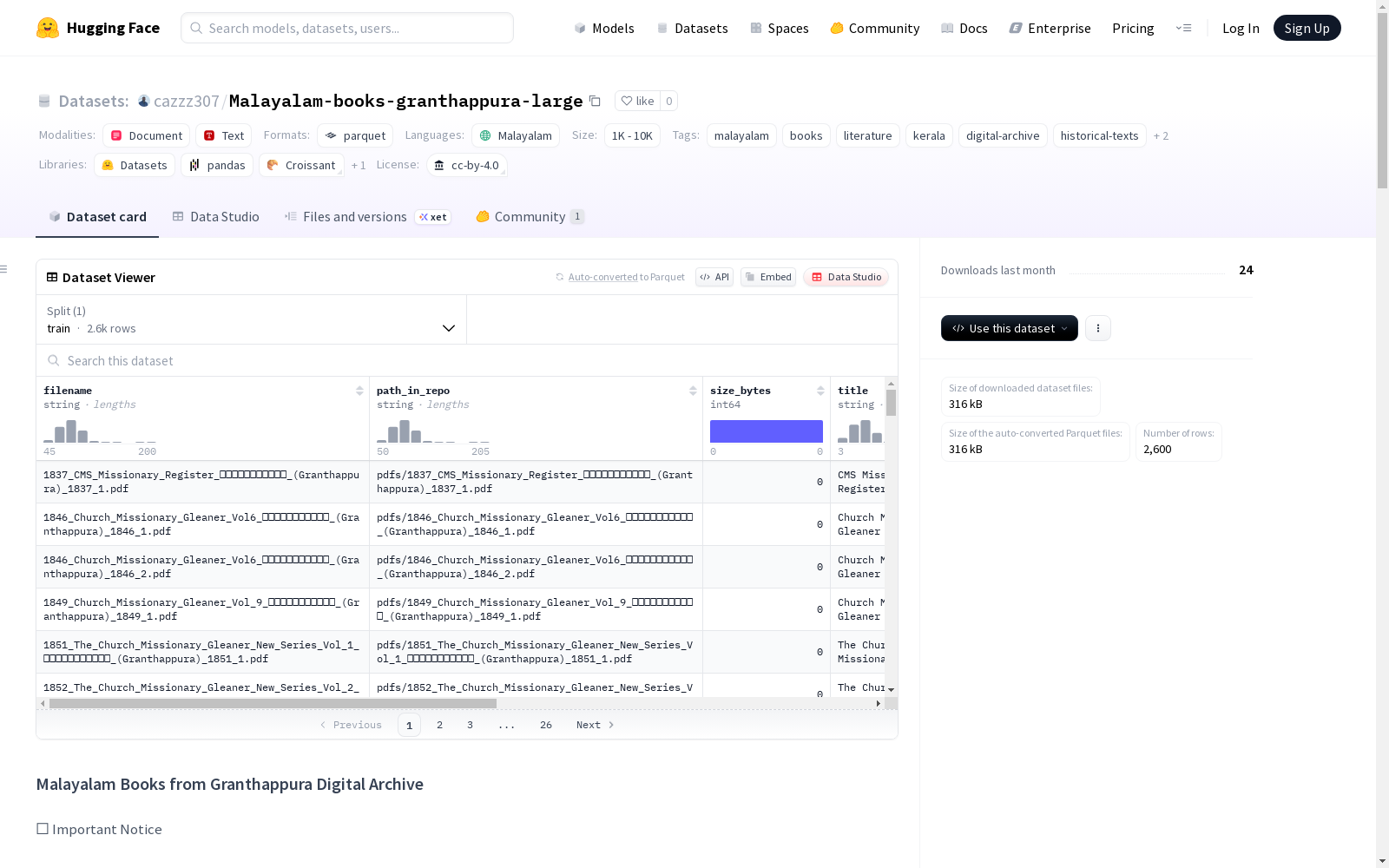This screenshot has height=868, width=1389.
Task: Expand the Split train dropdown
Action: point(251,319)
